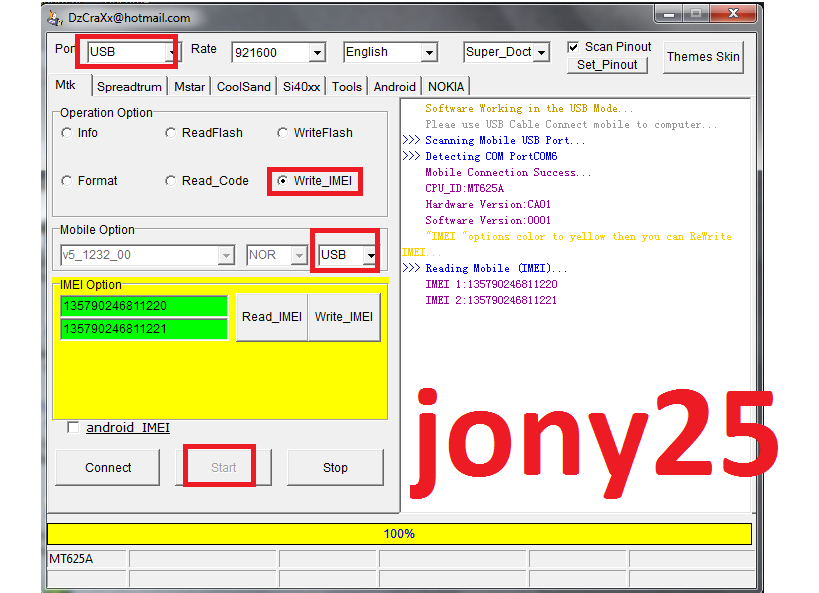Expand the Super_Doct dropdown
The image size is (819, 593).
[541, 53]
